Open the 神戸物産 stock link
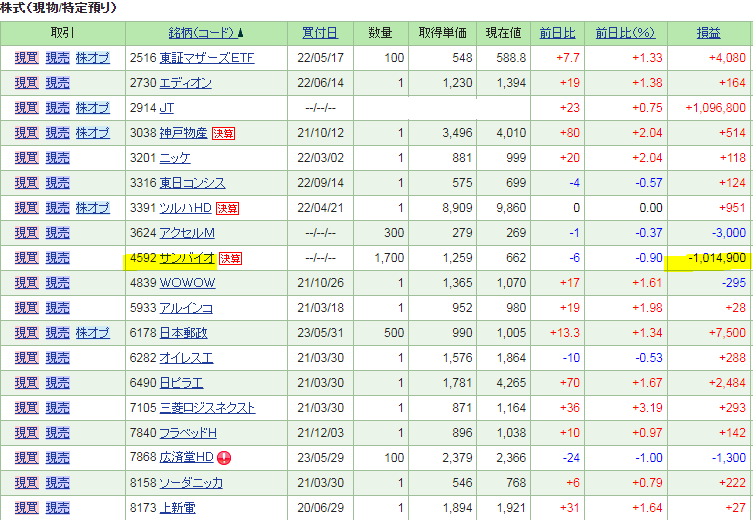This screenshot has width=753, height=520. [x=183, y=133]
